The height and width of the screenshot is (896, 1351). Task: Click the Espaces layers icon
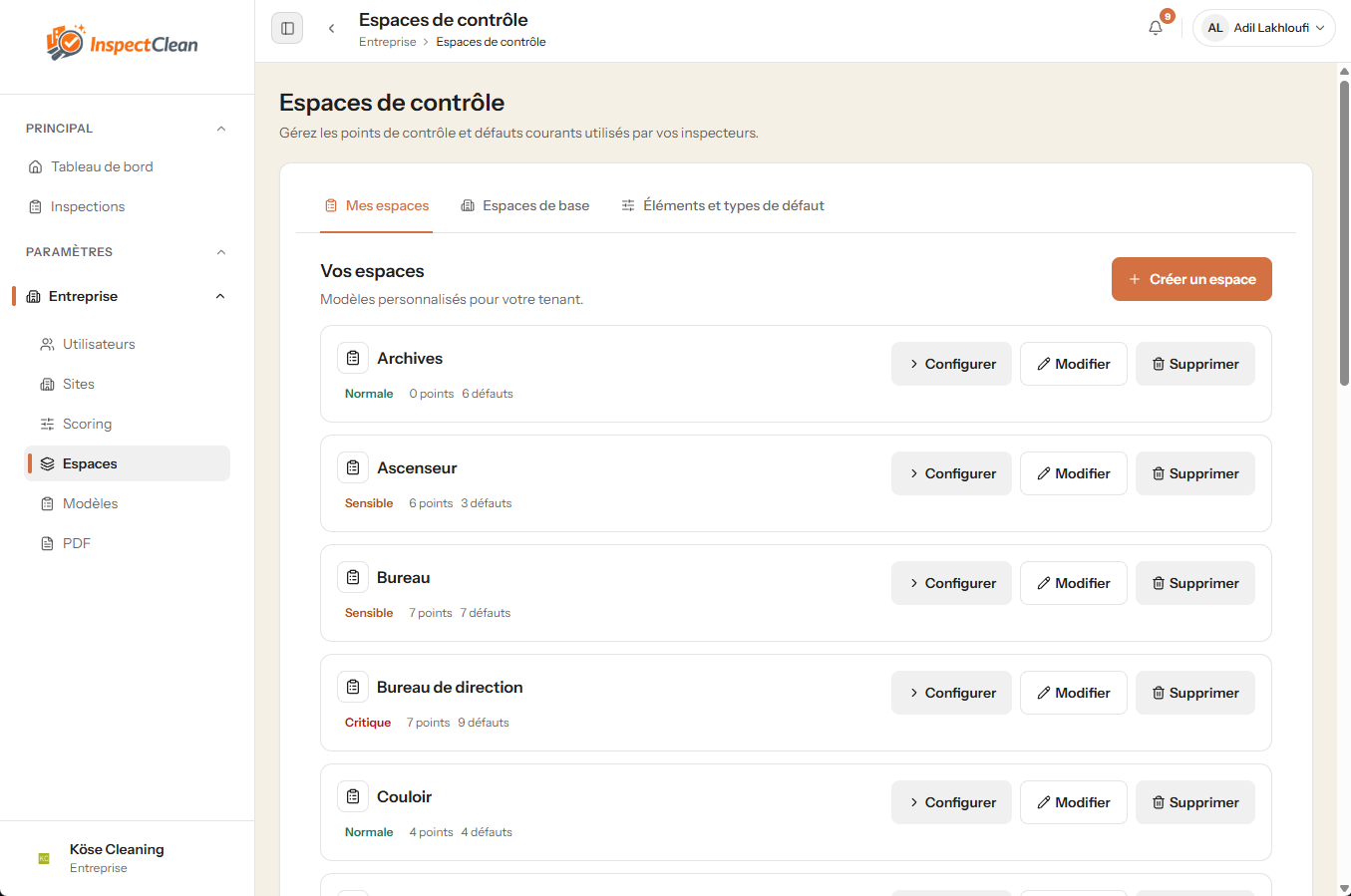point(46,463)
